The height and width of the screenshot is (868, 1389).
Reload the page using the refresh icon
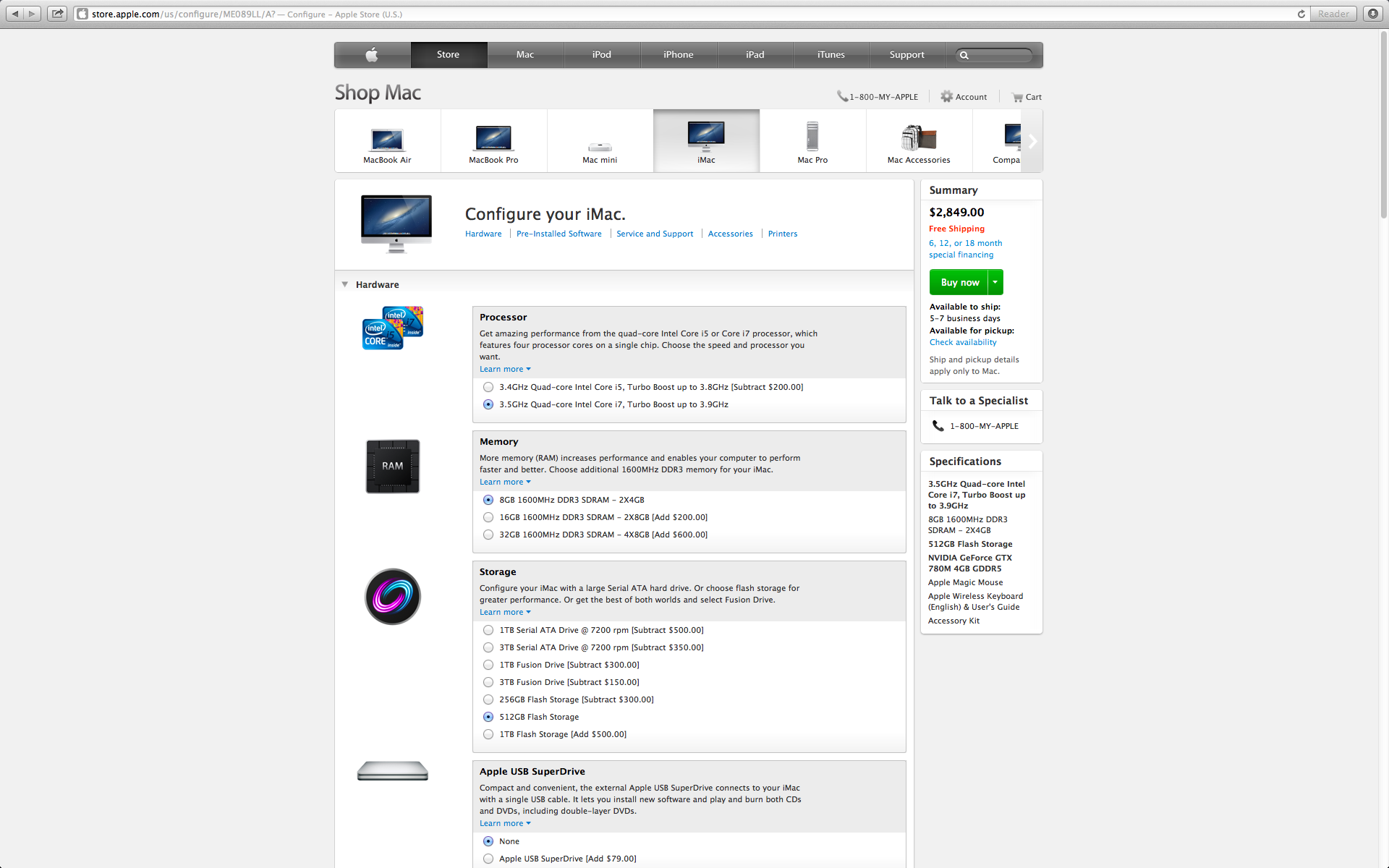pyautogui.click(x=1301, y=14)
